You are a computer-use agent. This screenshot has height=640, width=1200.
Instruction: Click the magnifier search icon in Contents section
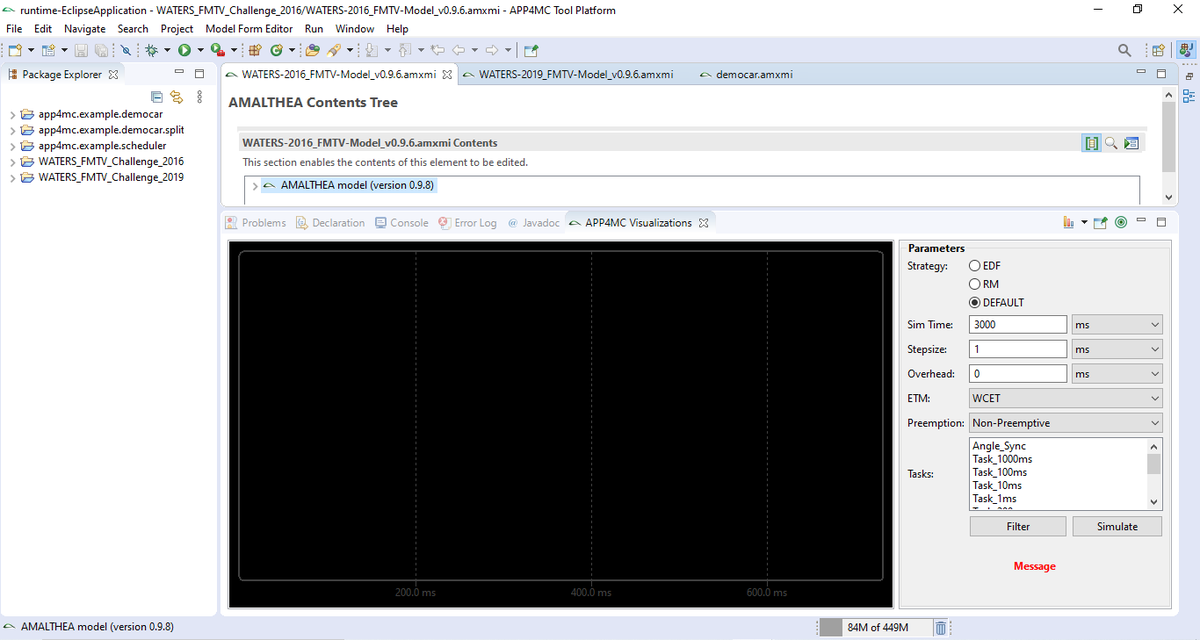[1111, 143]
